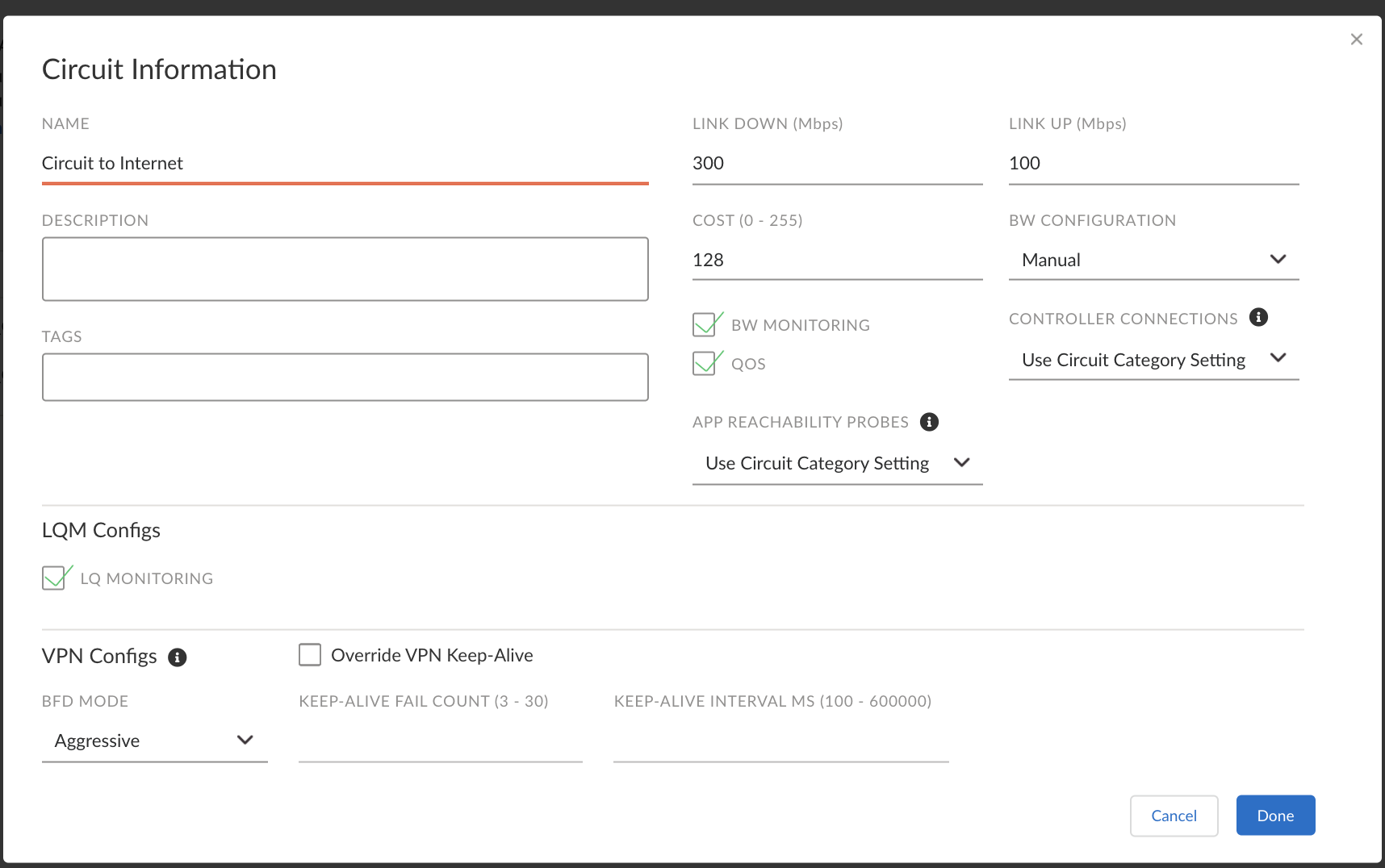
Task: Click the App Reachability Probes info icon
Action: click(929, 422)
